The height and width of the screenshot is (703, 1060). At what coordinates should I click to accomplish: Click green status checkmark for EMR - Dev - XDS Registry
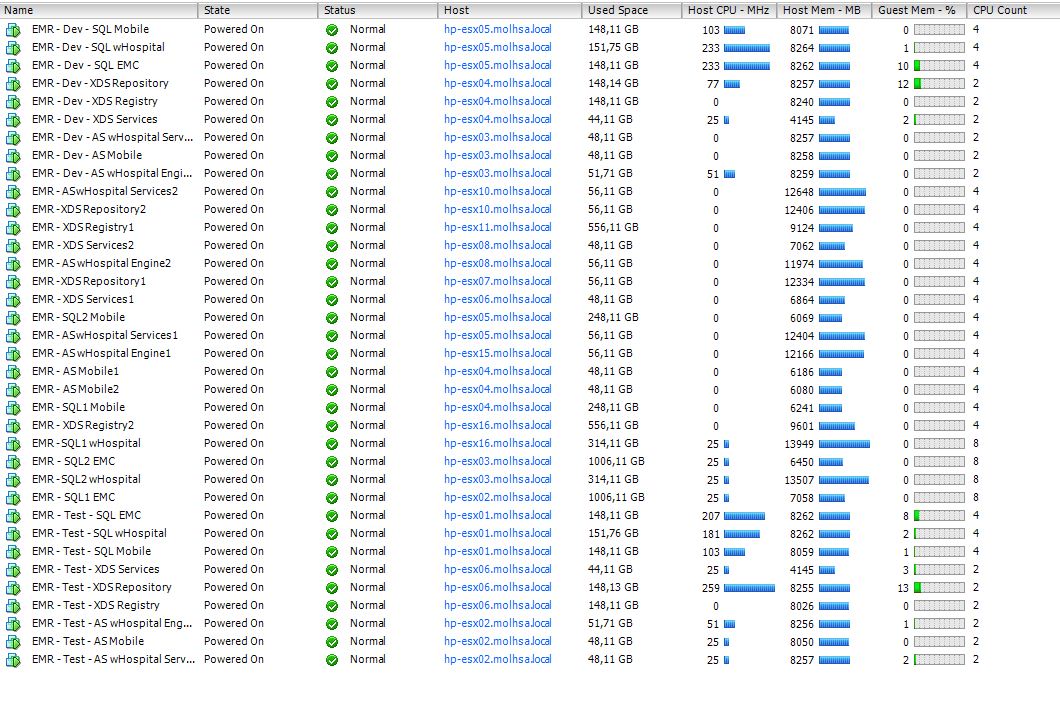pyautogui.click(x=332, y=102)
